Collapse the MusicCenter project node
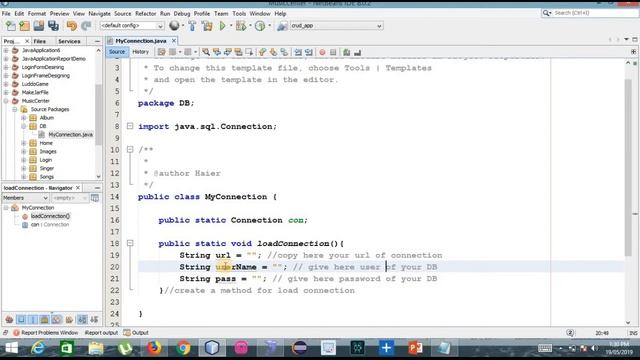 click(x=6, y=101)
